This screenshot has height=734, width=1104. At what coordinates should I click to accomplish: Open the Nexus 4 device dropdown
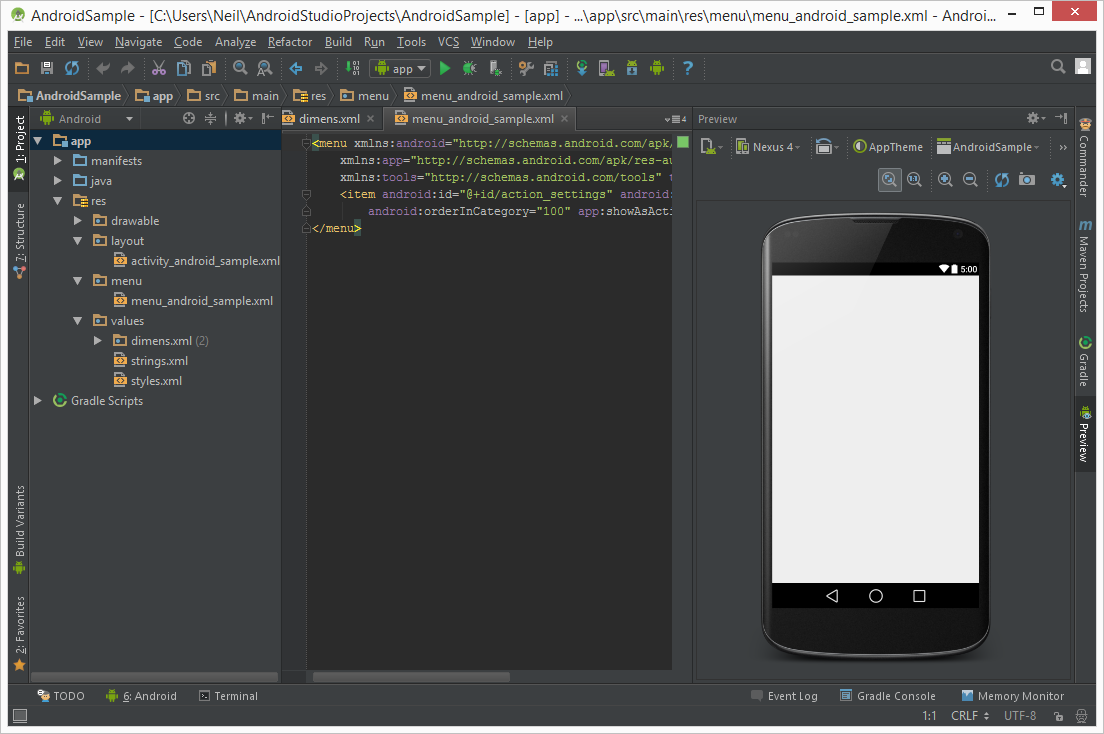point(770,147)
